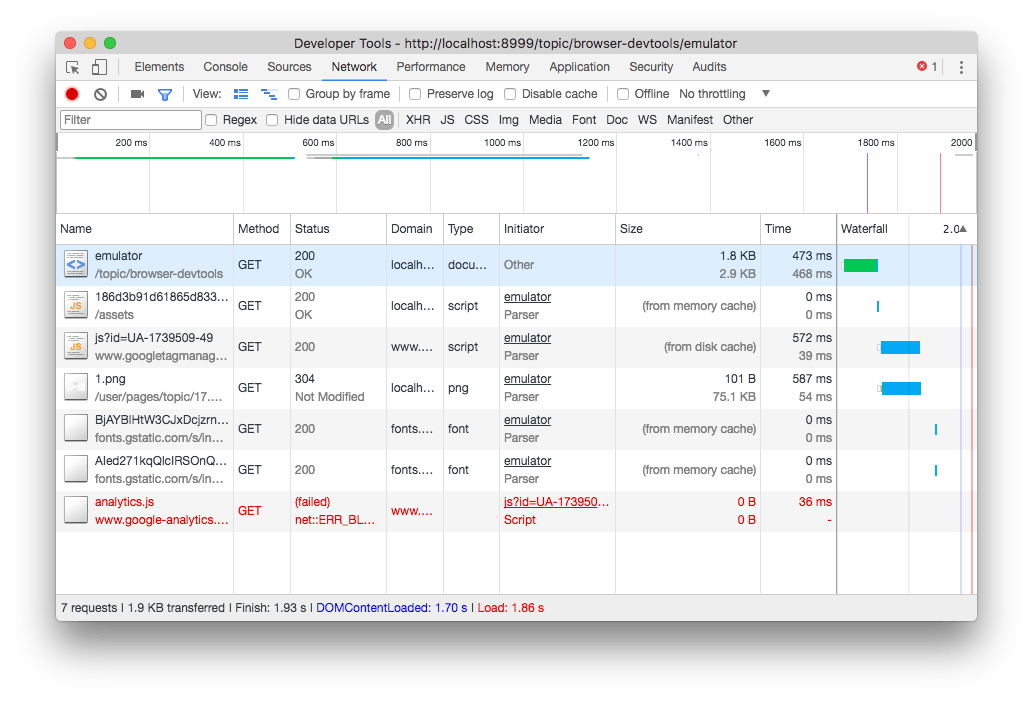
Task: Click the Filter text input field
Action: (131, 120)
